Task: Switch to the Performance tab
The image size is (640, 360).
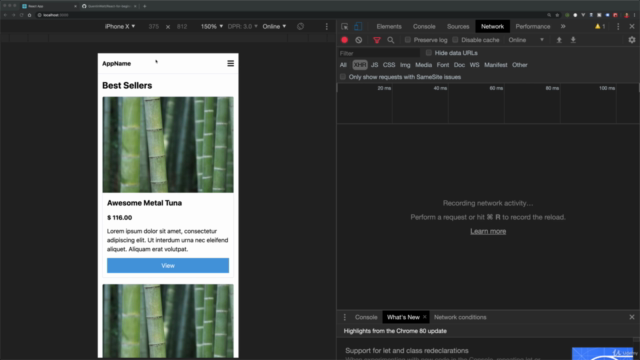Action: click(533, 27)
